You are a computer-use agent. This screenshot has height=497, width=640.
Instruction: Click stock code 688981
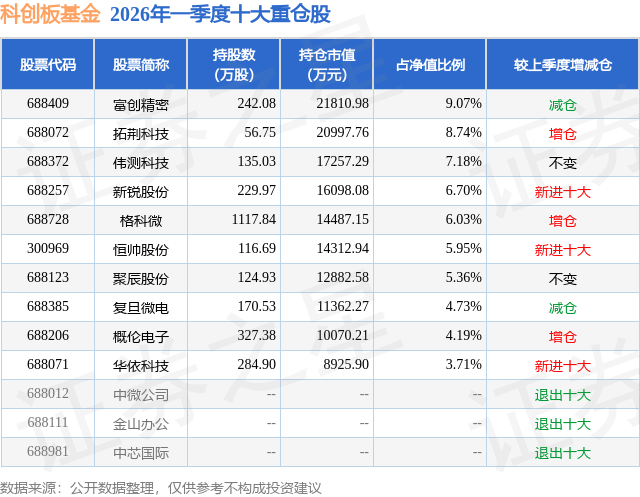tap(48, 451)
